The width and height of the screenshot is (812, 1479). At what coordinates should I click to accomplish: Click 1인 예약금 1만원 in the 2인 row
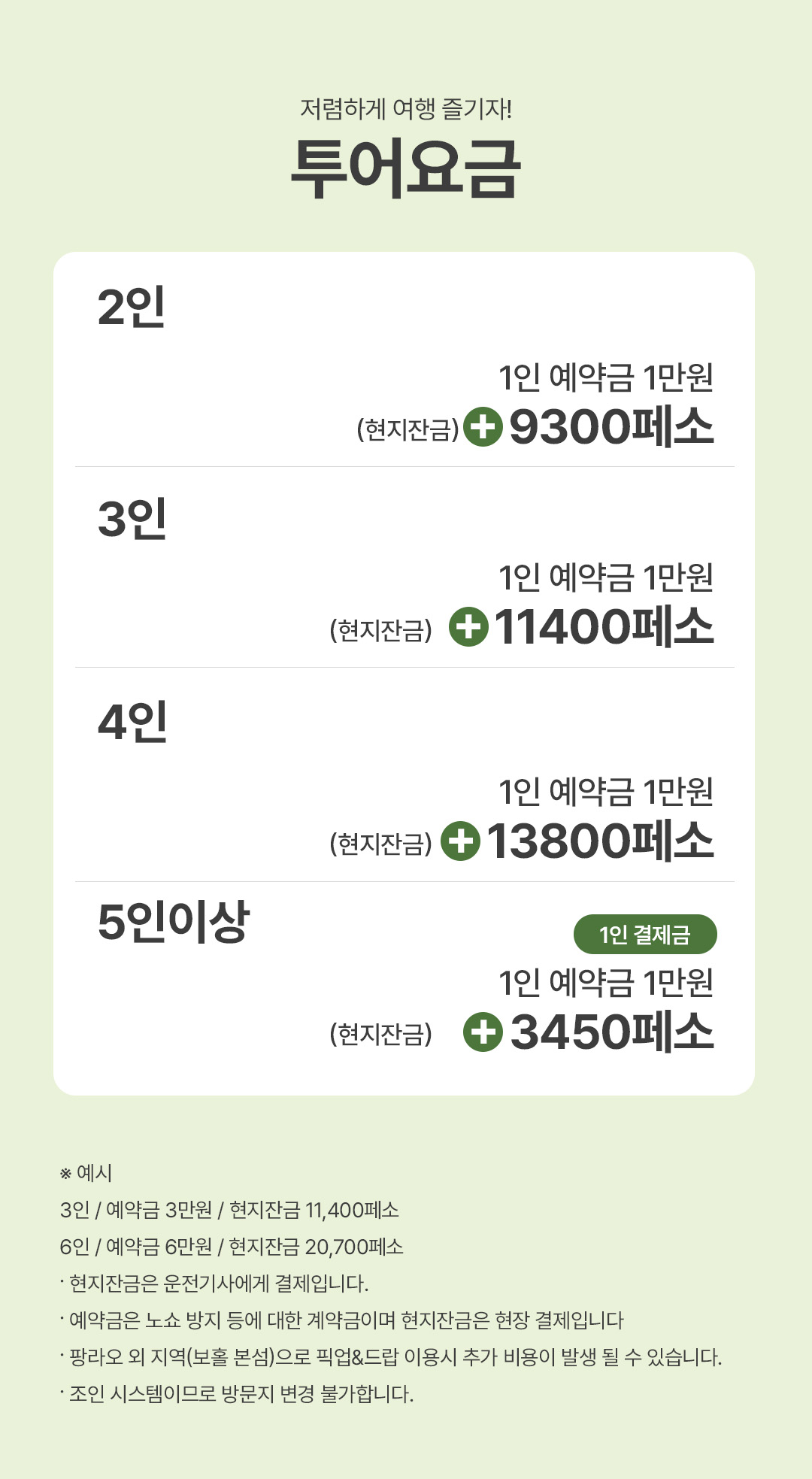click(x=606, y=377)
